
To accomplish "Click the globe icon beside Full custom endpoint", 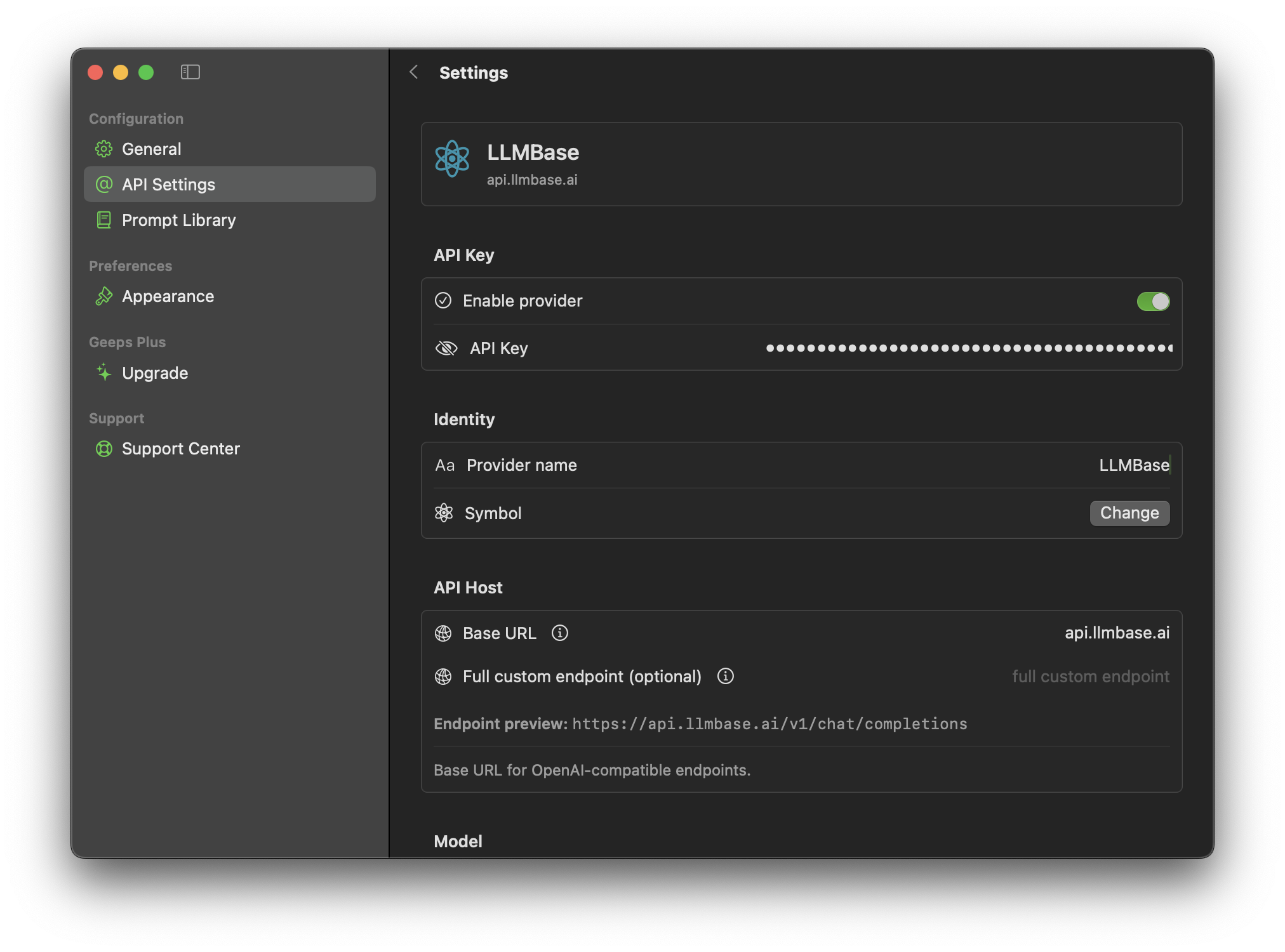I will point(443,677).
